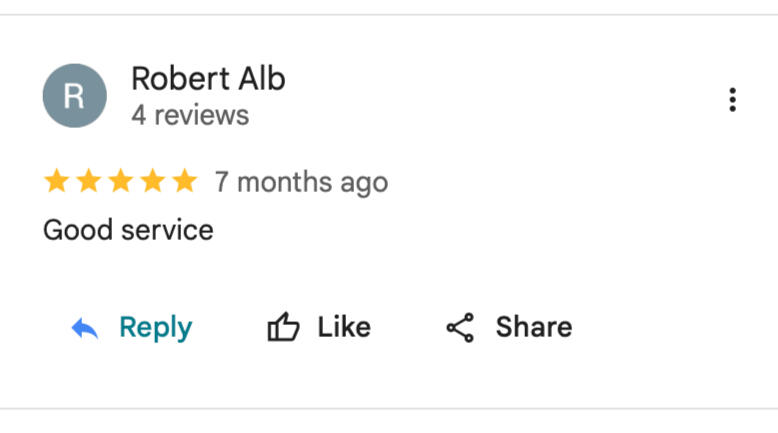Image resolution: width=778 pixels, height=433 pixels.
Task: Click the divider line below the review
Action: [x=389, y=408]
